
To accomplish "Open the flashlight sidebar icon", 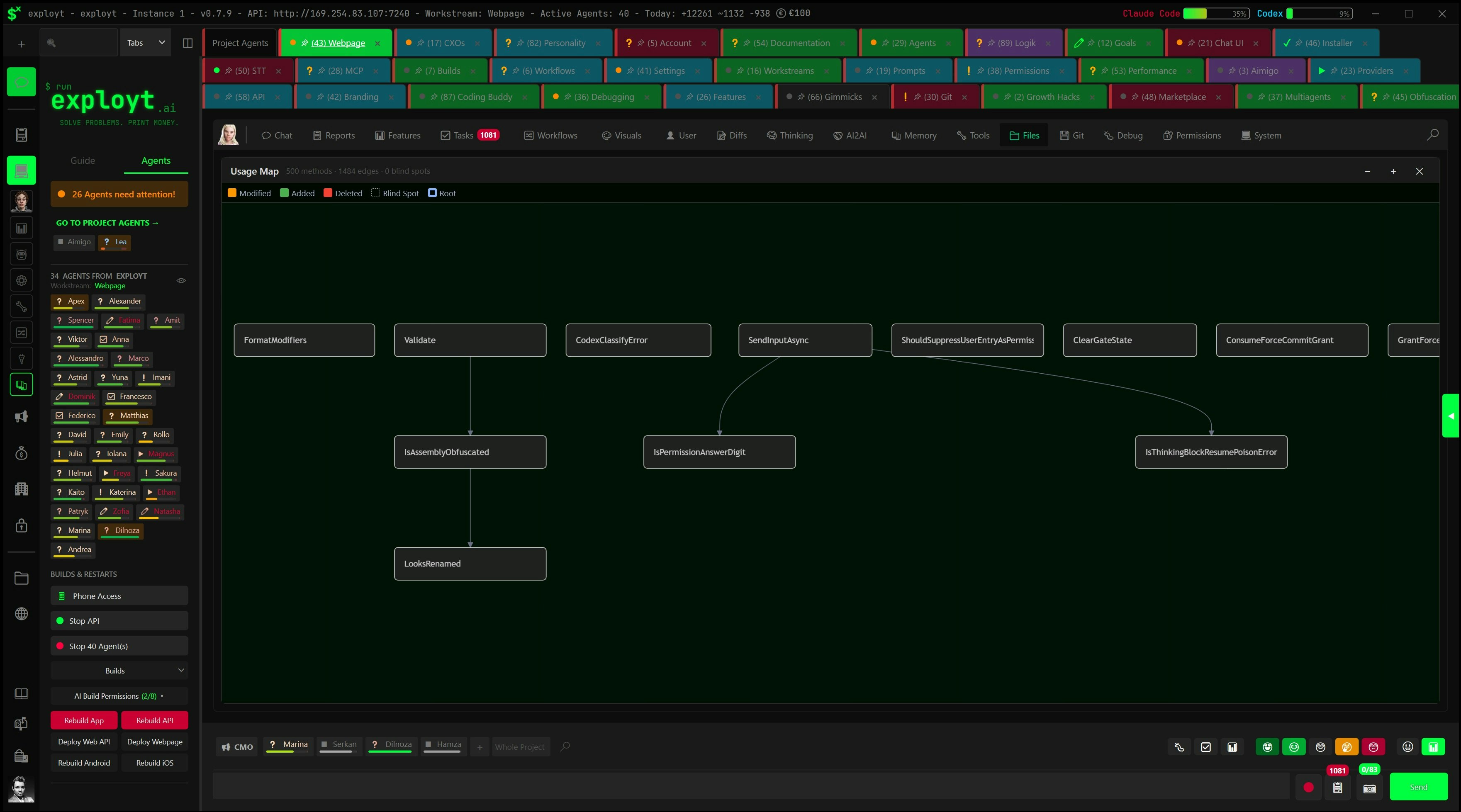I will [22, 358].
